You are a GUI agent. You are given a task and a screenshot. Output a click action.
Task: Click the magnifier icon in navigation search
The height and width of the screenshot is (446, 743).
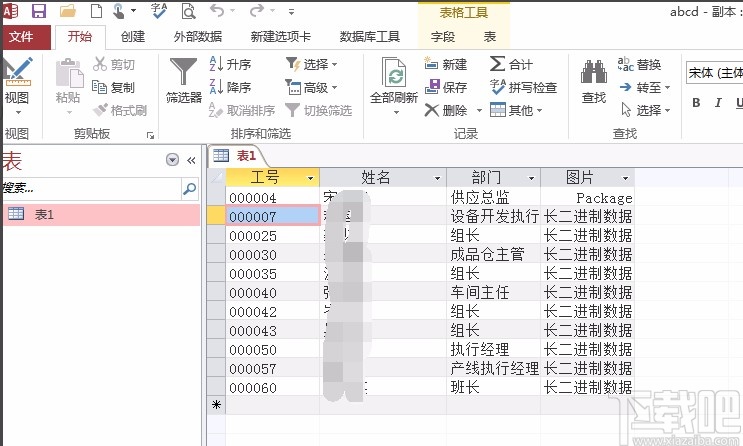coord(190,189)
